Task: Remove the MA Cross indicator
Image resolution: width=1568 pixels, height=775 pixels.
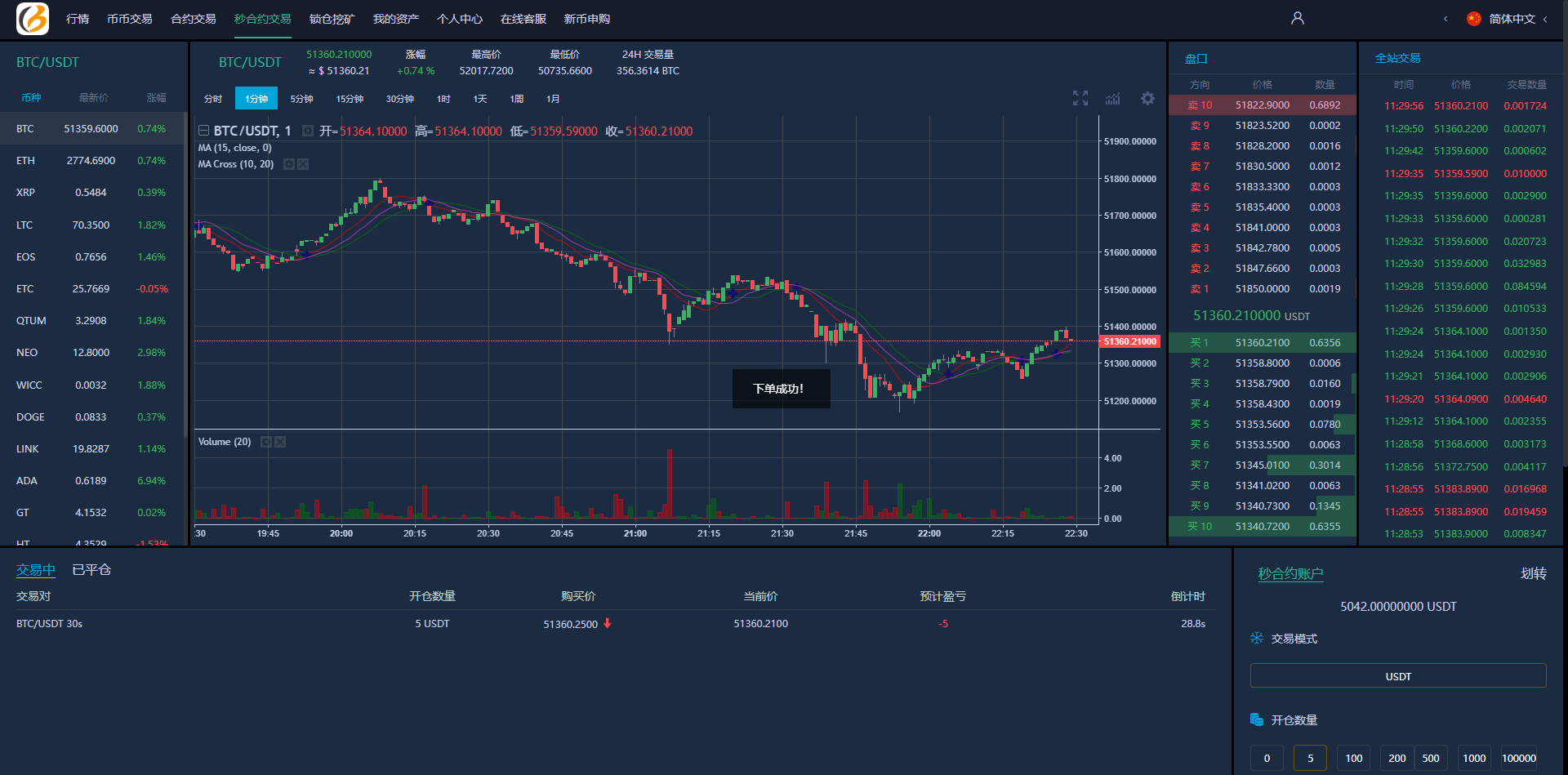Action: (x=303, y=164)
